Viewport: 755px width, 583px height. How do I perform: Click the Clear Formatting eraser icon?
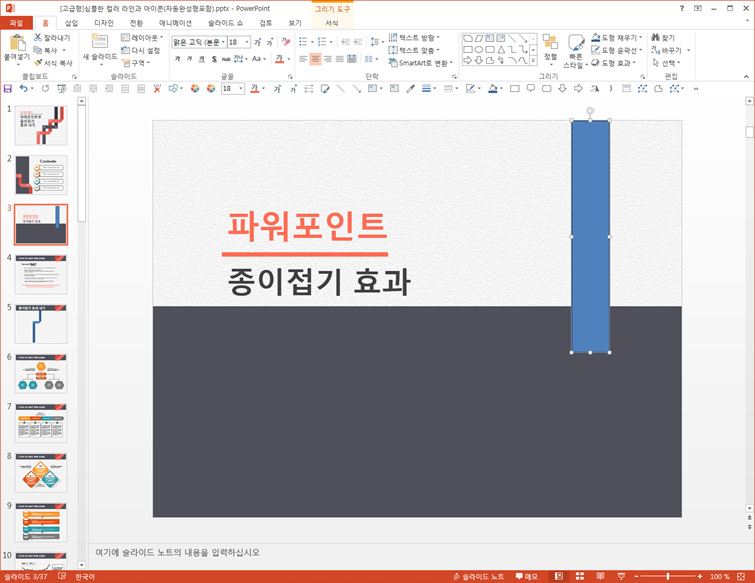pos(286,42)
